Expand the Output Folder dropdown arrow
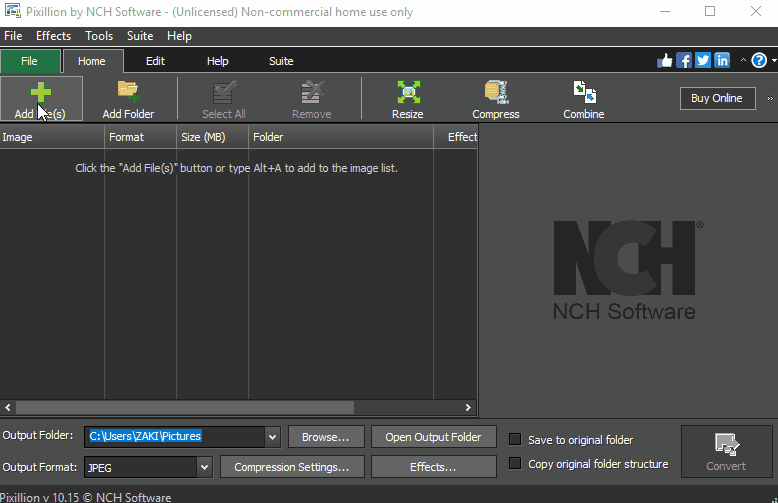Viewport: 778px width, 503px height. pyautogui.click(x=272, y=437)
